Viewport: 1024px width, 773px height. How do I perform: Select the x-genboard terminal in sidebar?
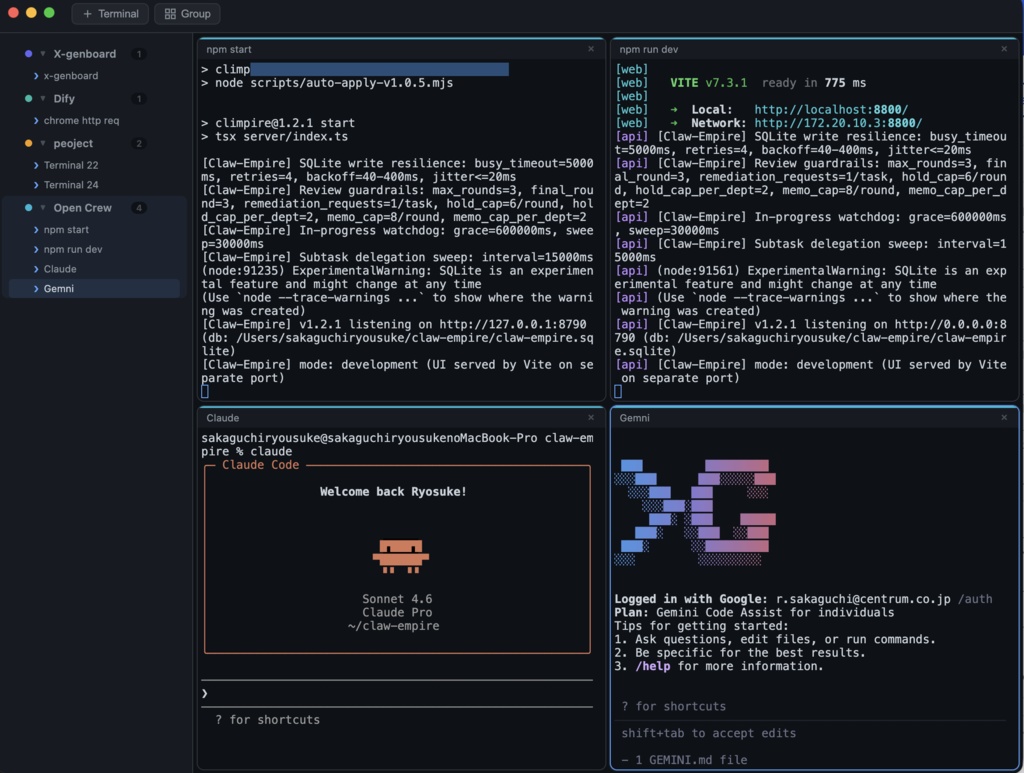coord(95,76)
